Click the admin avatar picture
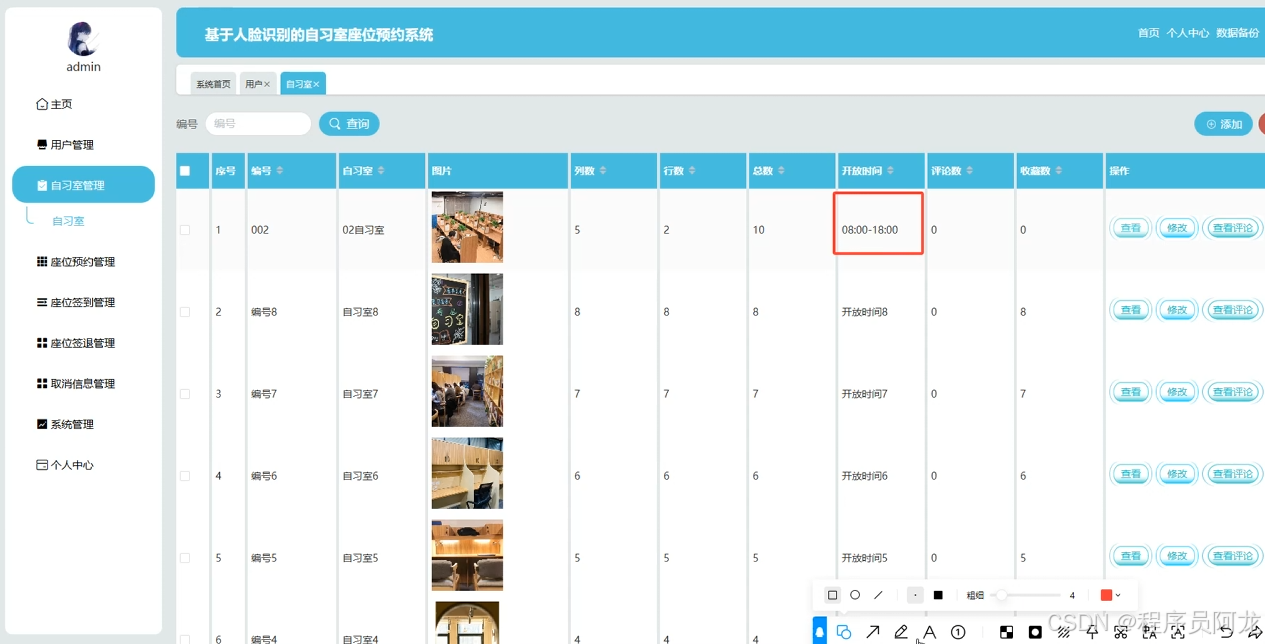This screenshot has width=1265, height=644. pyautogui.click(x=83, y=38)
